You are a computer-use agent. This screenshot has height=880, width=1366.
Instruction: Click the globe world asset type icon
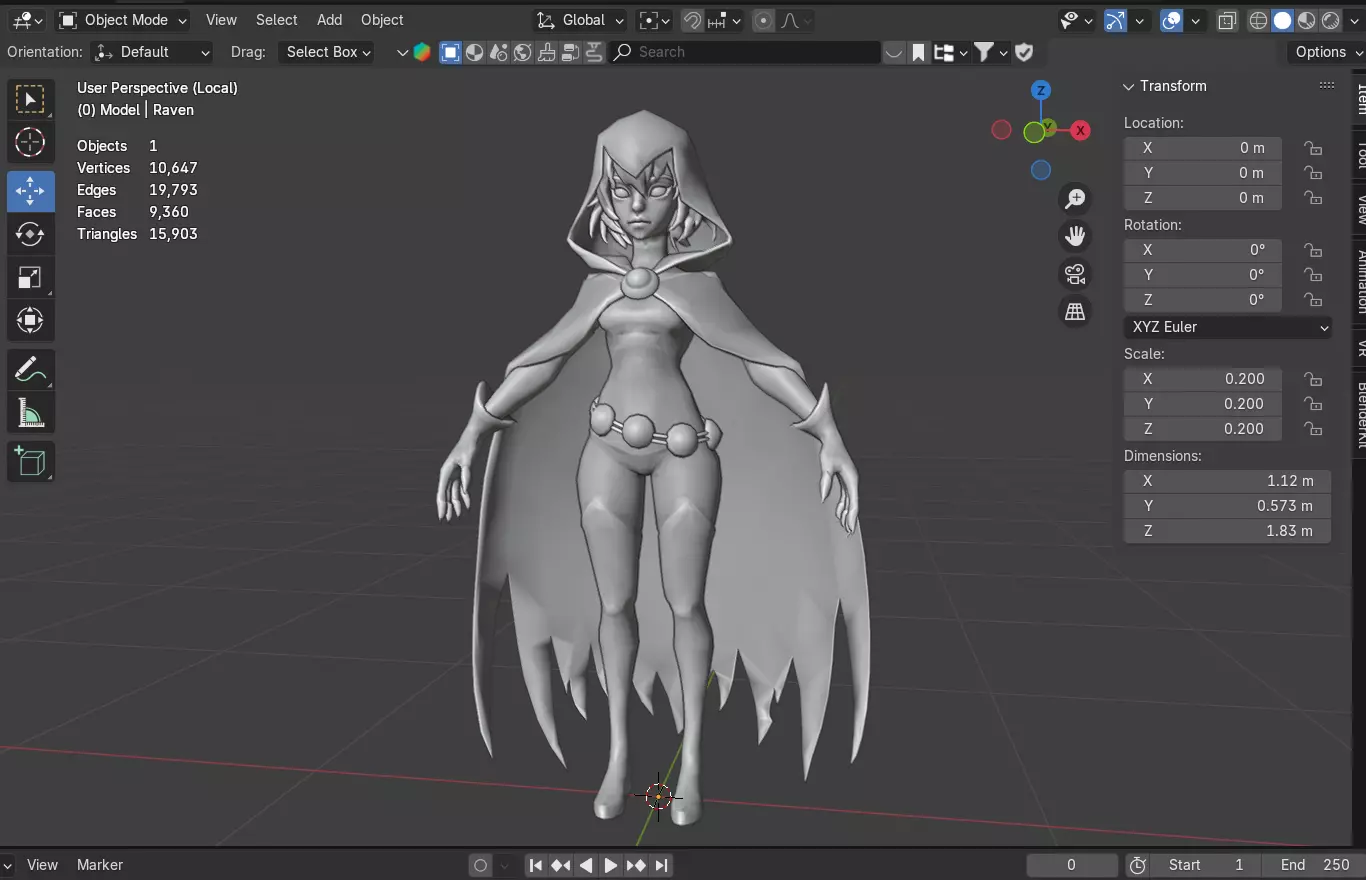[x=522, y=52]
